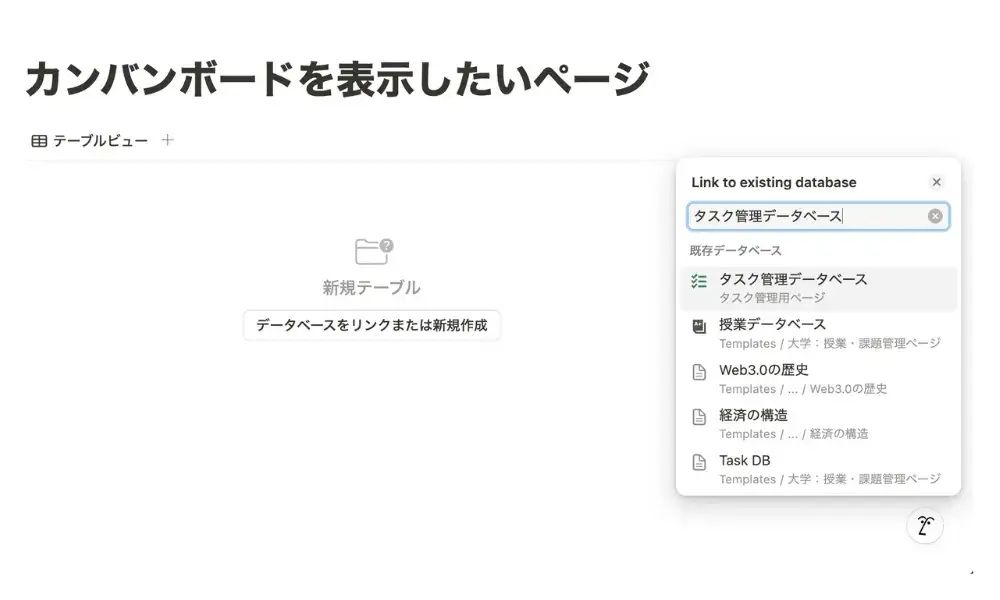This screenshot has width=1000, height=600.
Task: Select Web3.0の歴史 from results
Action: coord(819,379)
